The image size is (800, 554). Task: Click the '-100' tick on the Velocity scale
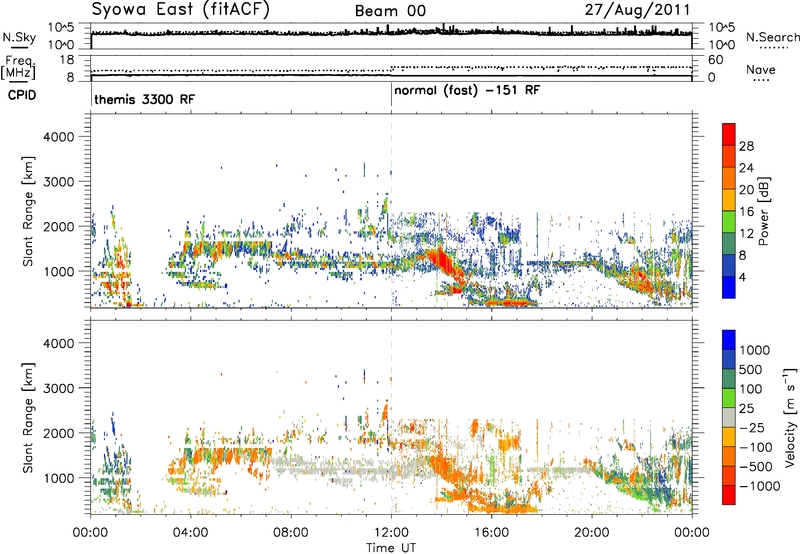[x=756, y=447]
